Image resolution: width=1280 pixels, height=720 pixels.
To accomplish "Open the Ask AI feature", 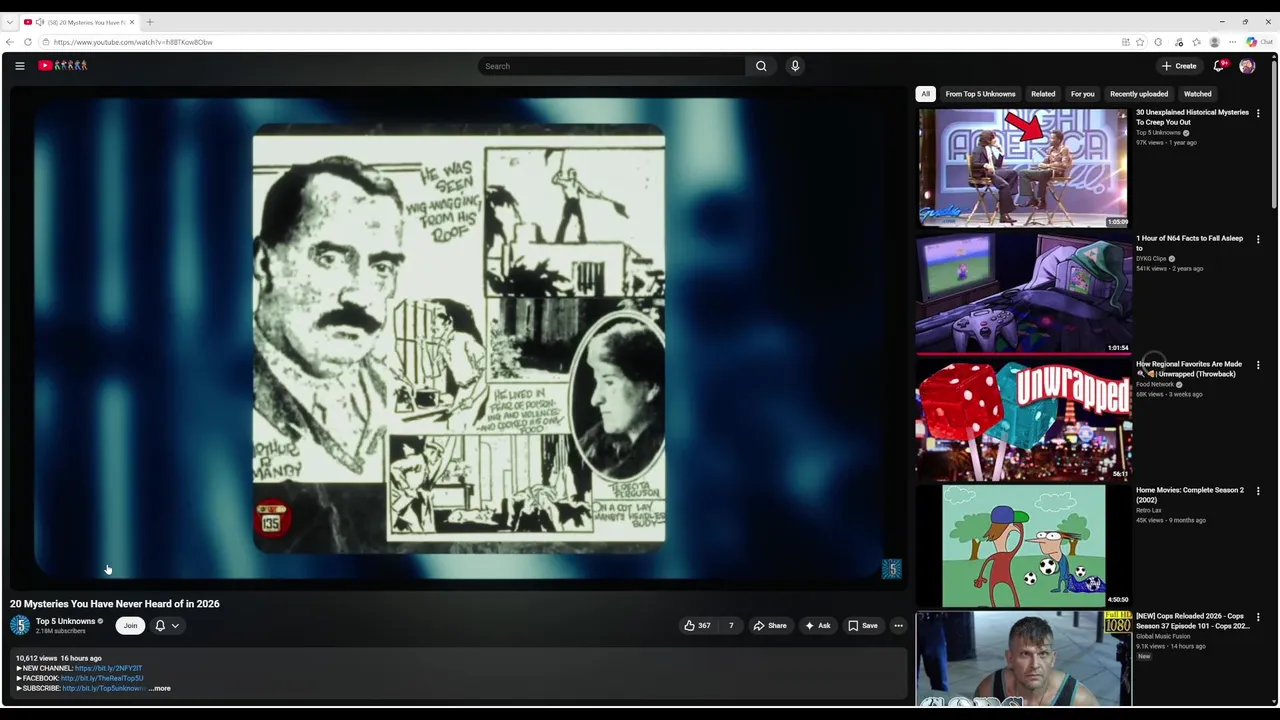I will click(817, 626).
